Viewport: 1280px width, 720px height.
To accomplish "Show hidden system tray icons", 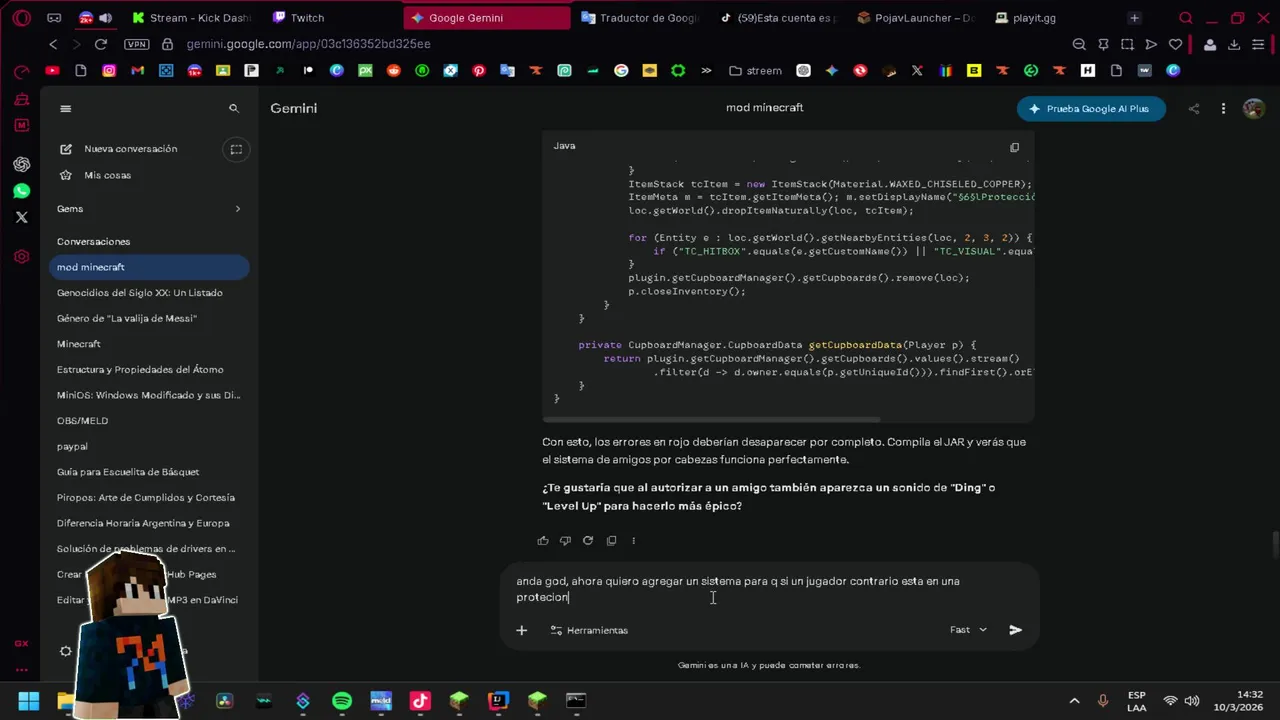I will (x=1074, y=701).
